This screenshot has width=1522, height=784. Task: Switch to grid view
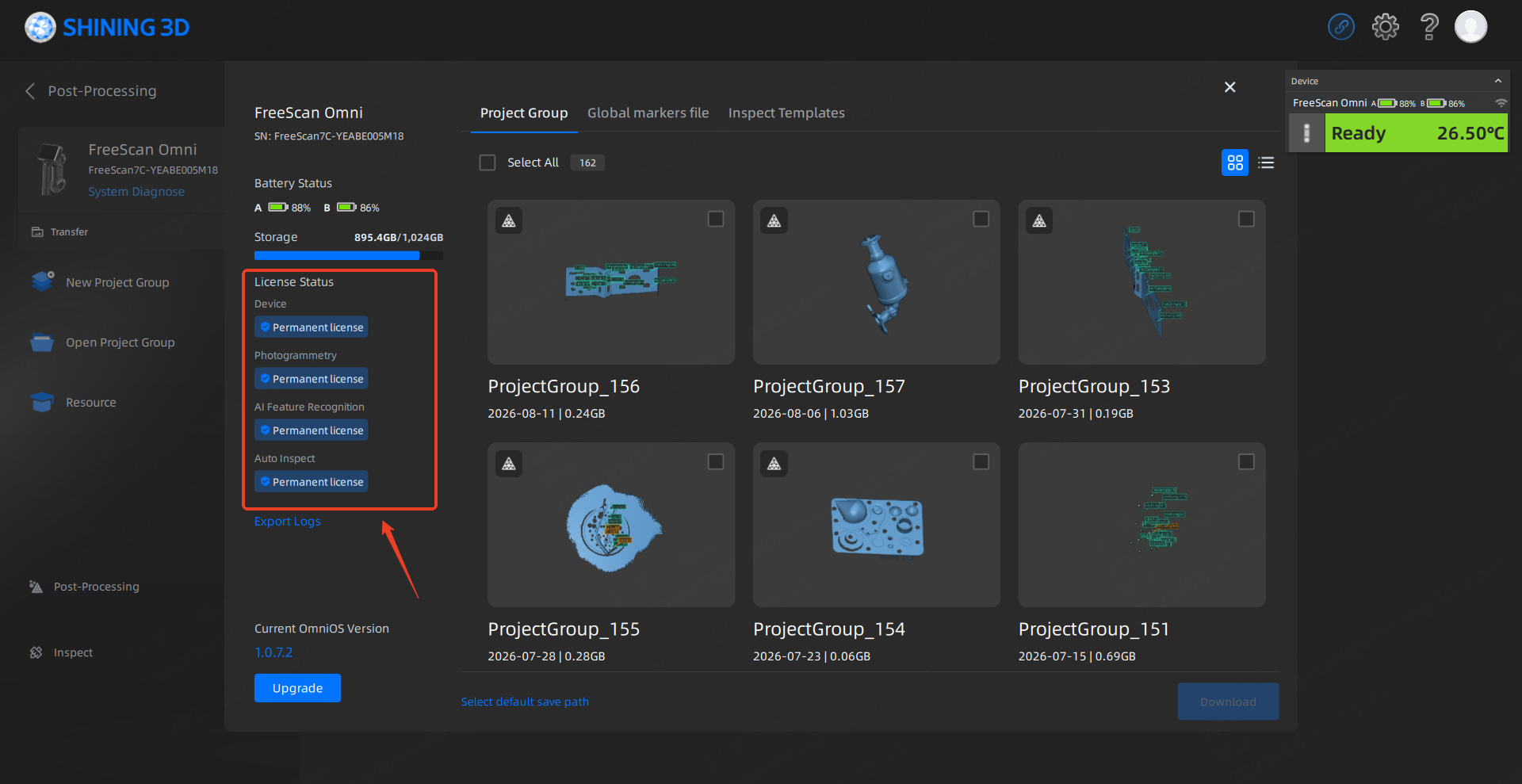pyautogui.click(x=1235, y=163)
